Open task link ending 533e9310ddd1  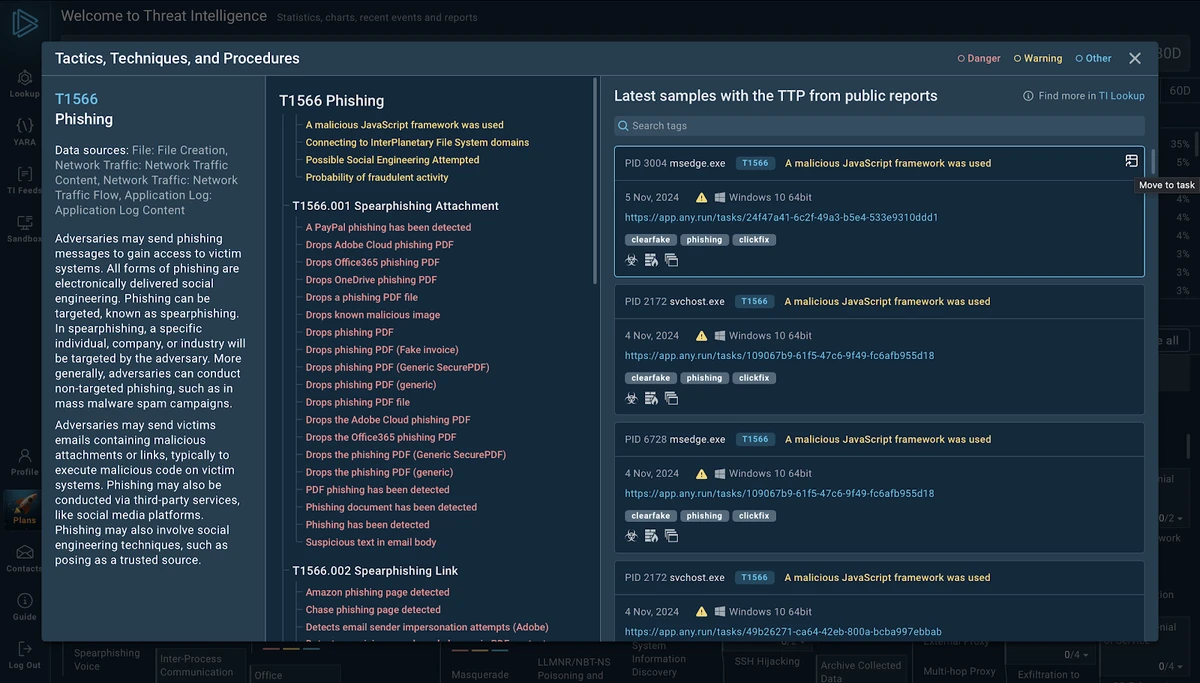click(781, 217)
